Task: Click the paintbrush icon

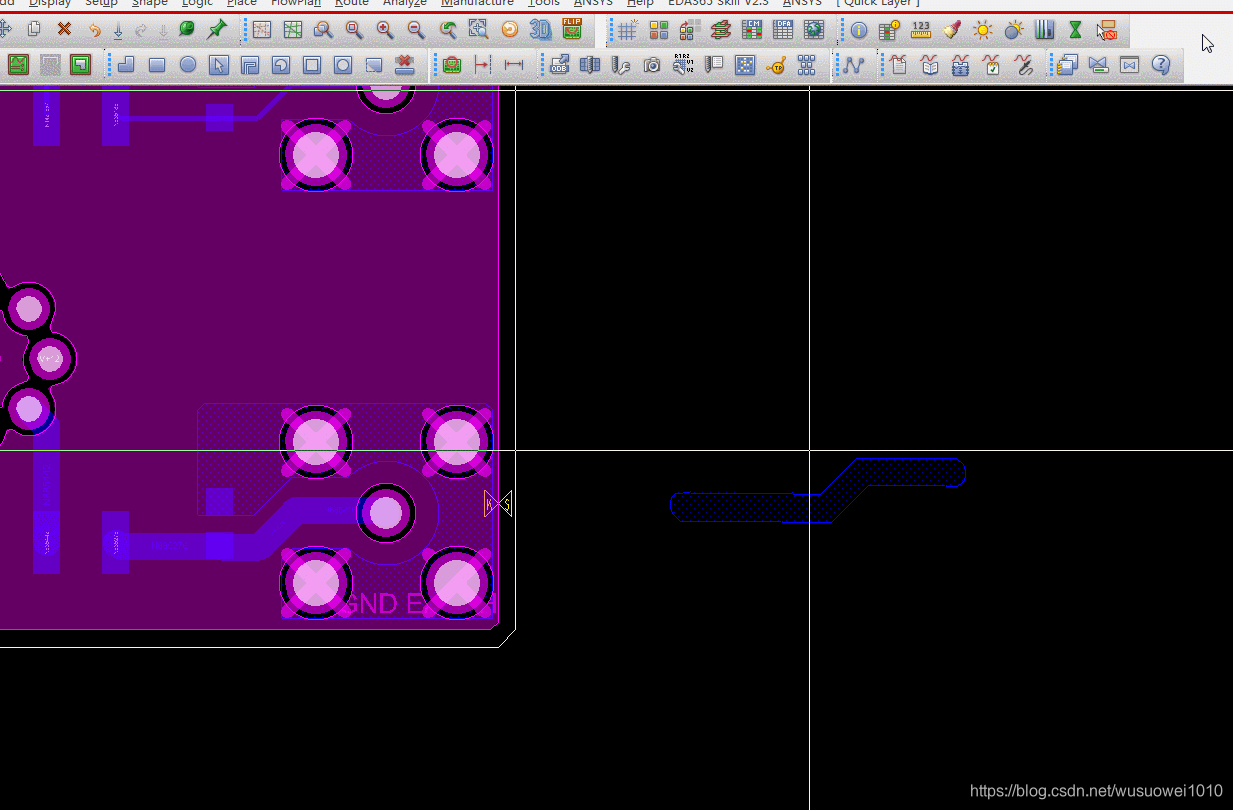Action: click(952, 30)
